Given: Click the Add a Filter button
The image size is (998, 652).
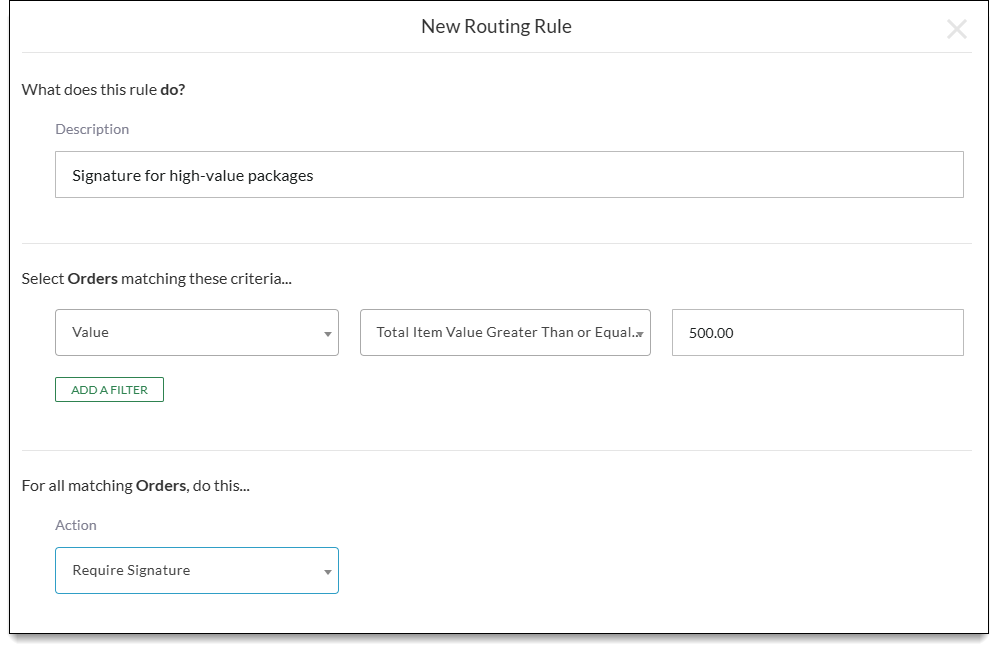Looking at the screenshot, I should point(109,390).
